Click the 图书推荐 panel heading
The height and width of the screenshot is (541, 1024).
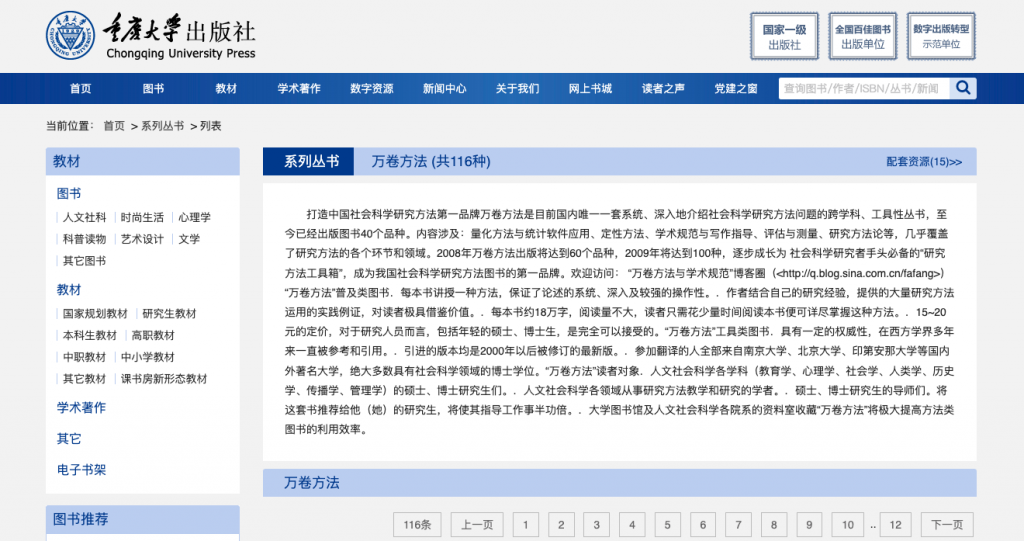point(142,519)
